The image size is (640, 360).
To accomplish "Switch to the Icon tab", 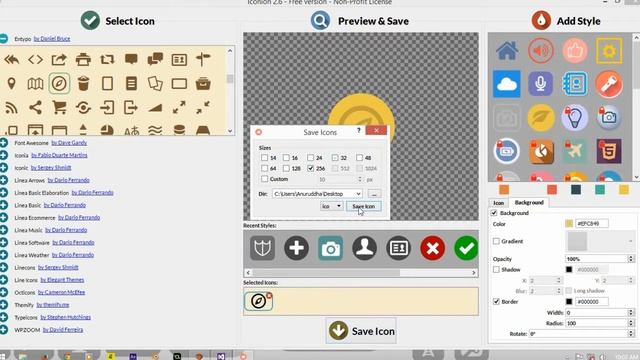I will click(x=498, y=203).
